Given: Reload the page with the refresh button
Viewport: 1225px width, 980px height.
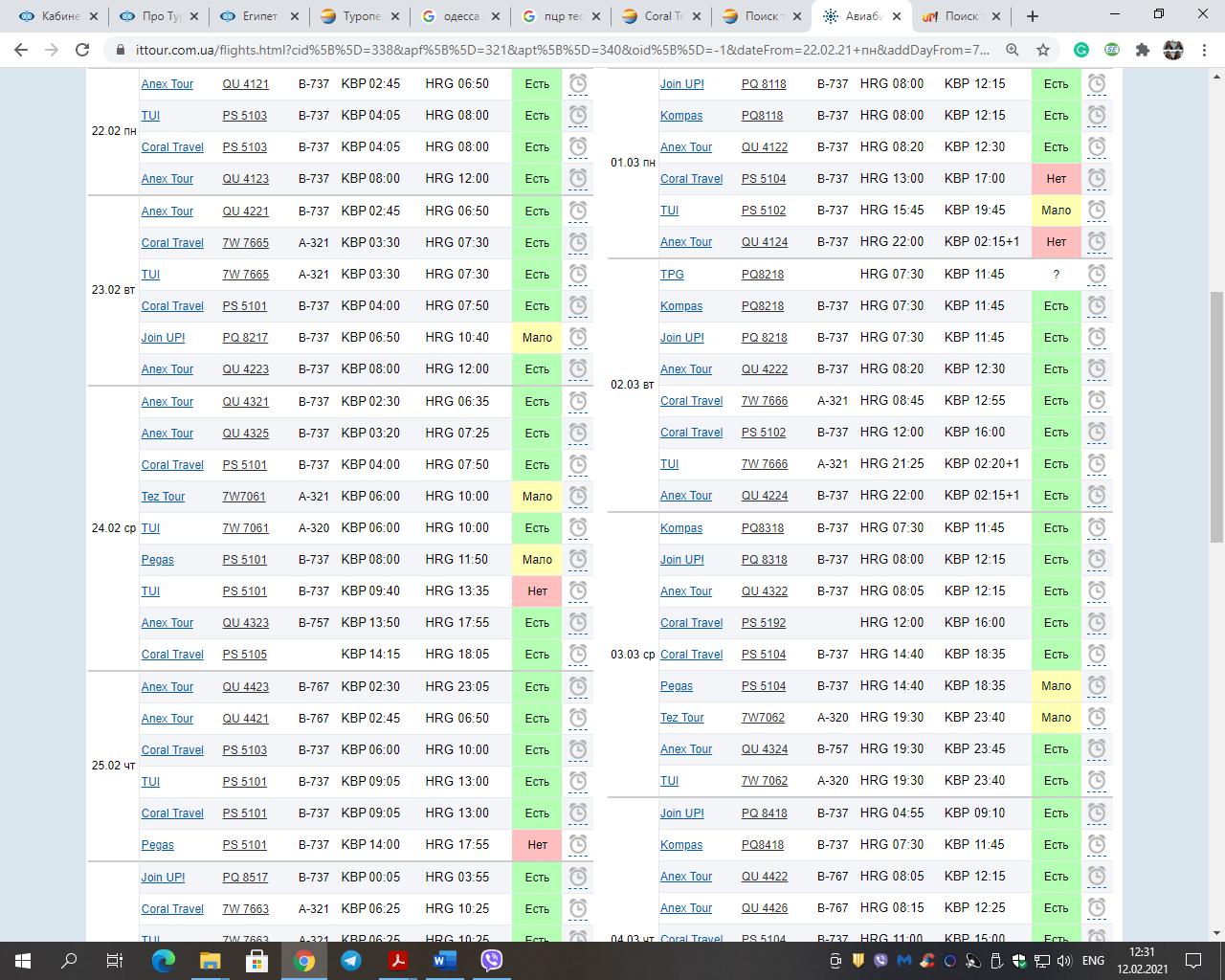Looking at the screenshot, I should 82,50.
